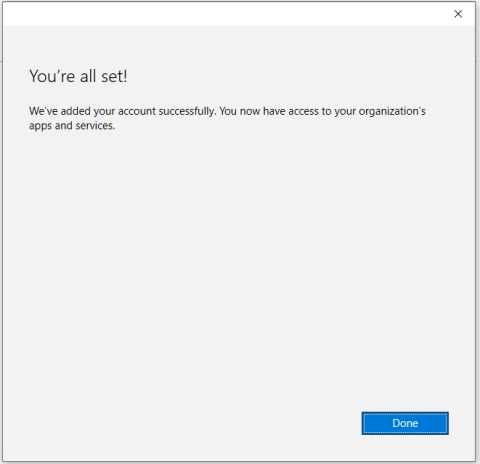Exit the all-set dialog via close icon

458,14
